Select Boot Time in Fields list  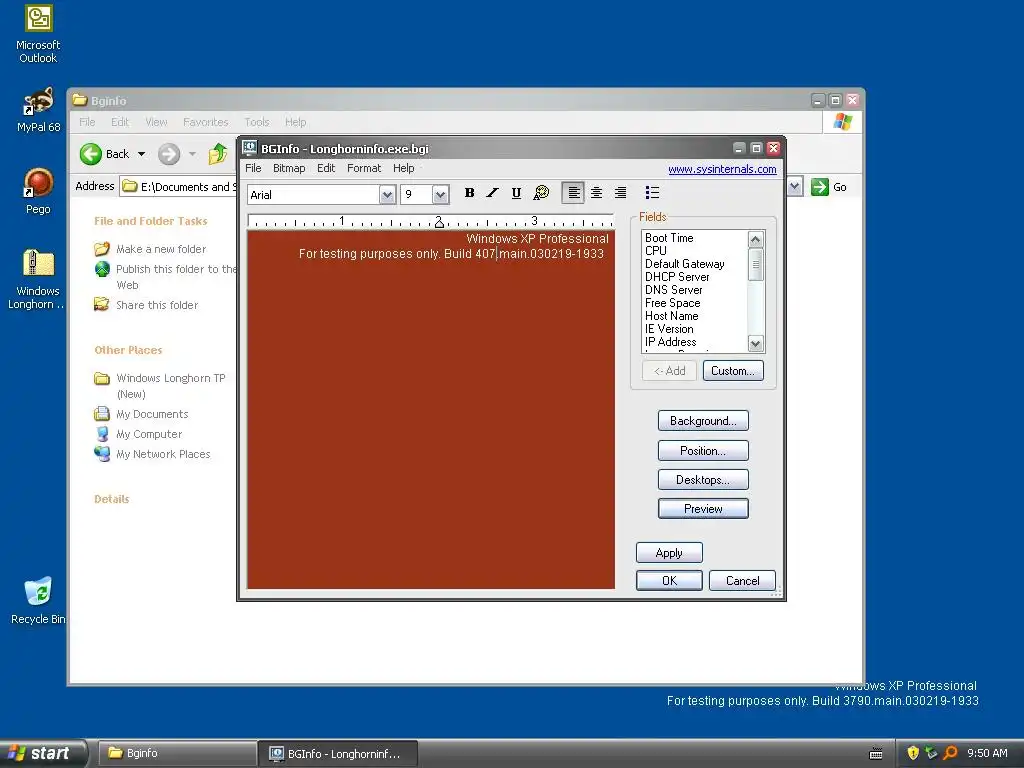(669, 238)
